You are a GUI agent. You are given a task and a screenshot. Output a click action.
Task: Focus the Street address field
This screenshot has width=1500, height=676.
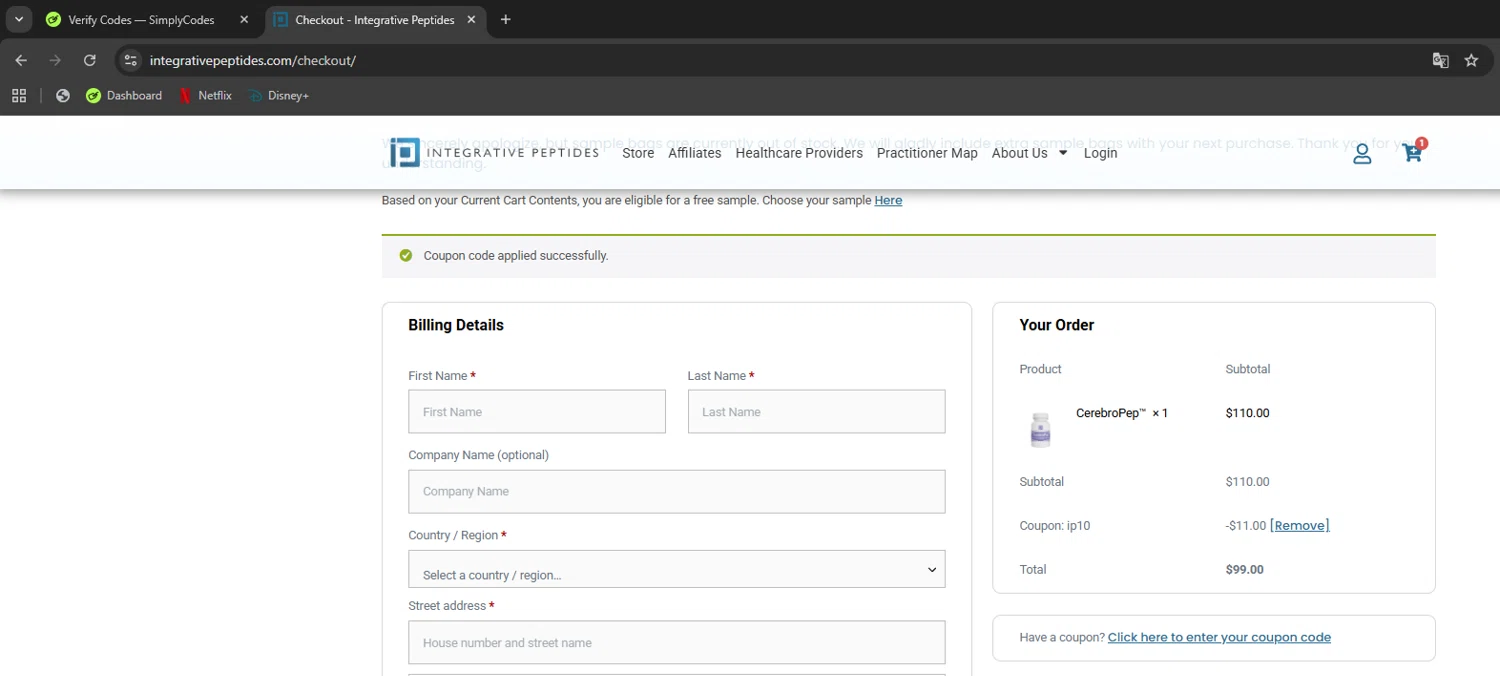point(677,643)
